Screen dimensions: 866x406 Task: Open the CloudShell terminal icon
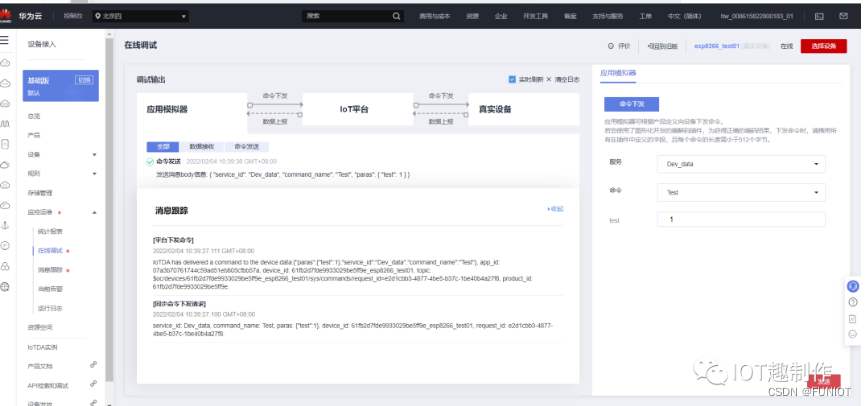820,16
